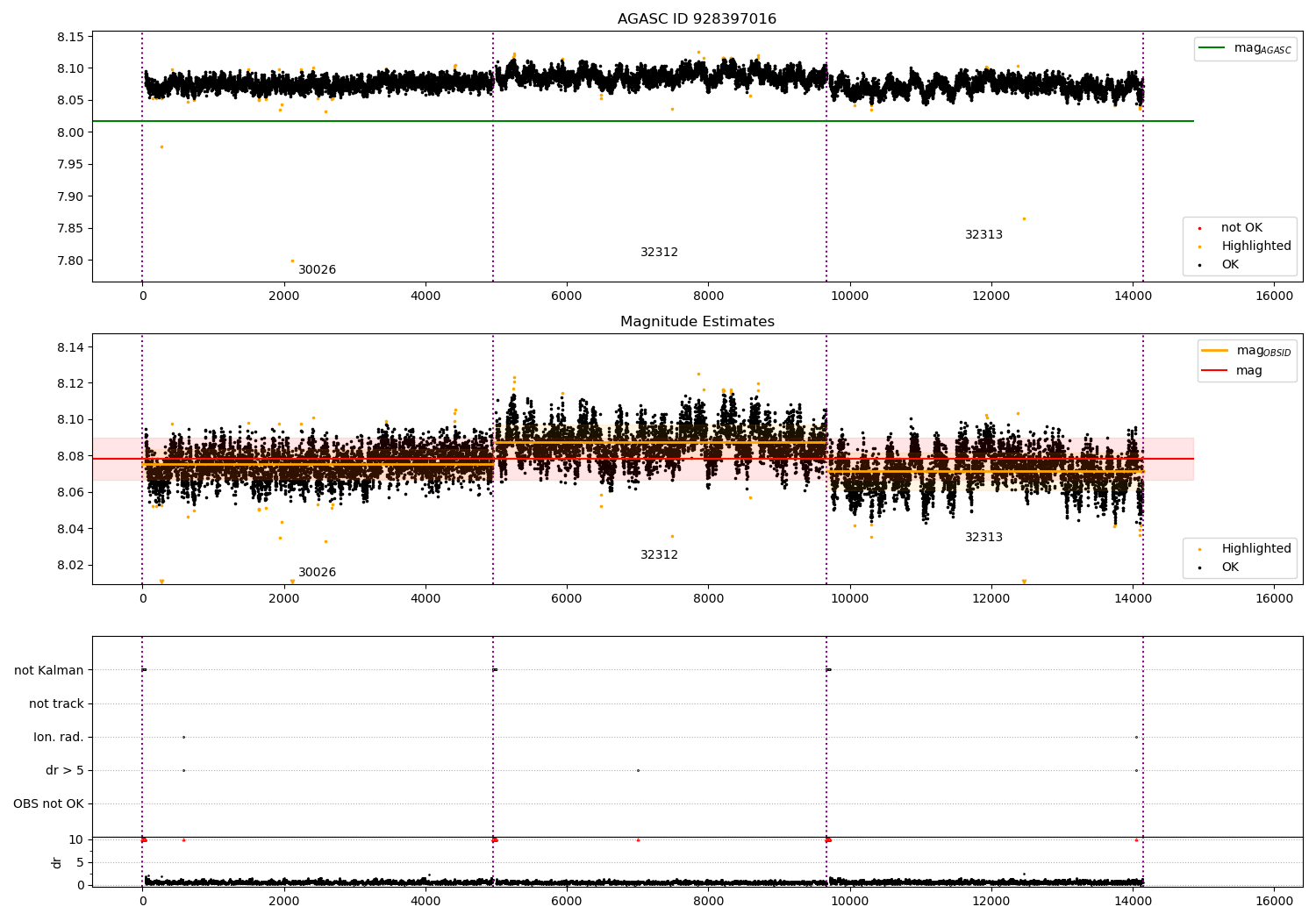
Task: Click the 32312 label in top plot
Action: coord(659,253)
